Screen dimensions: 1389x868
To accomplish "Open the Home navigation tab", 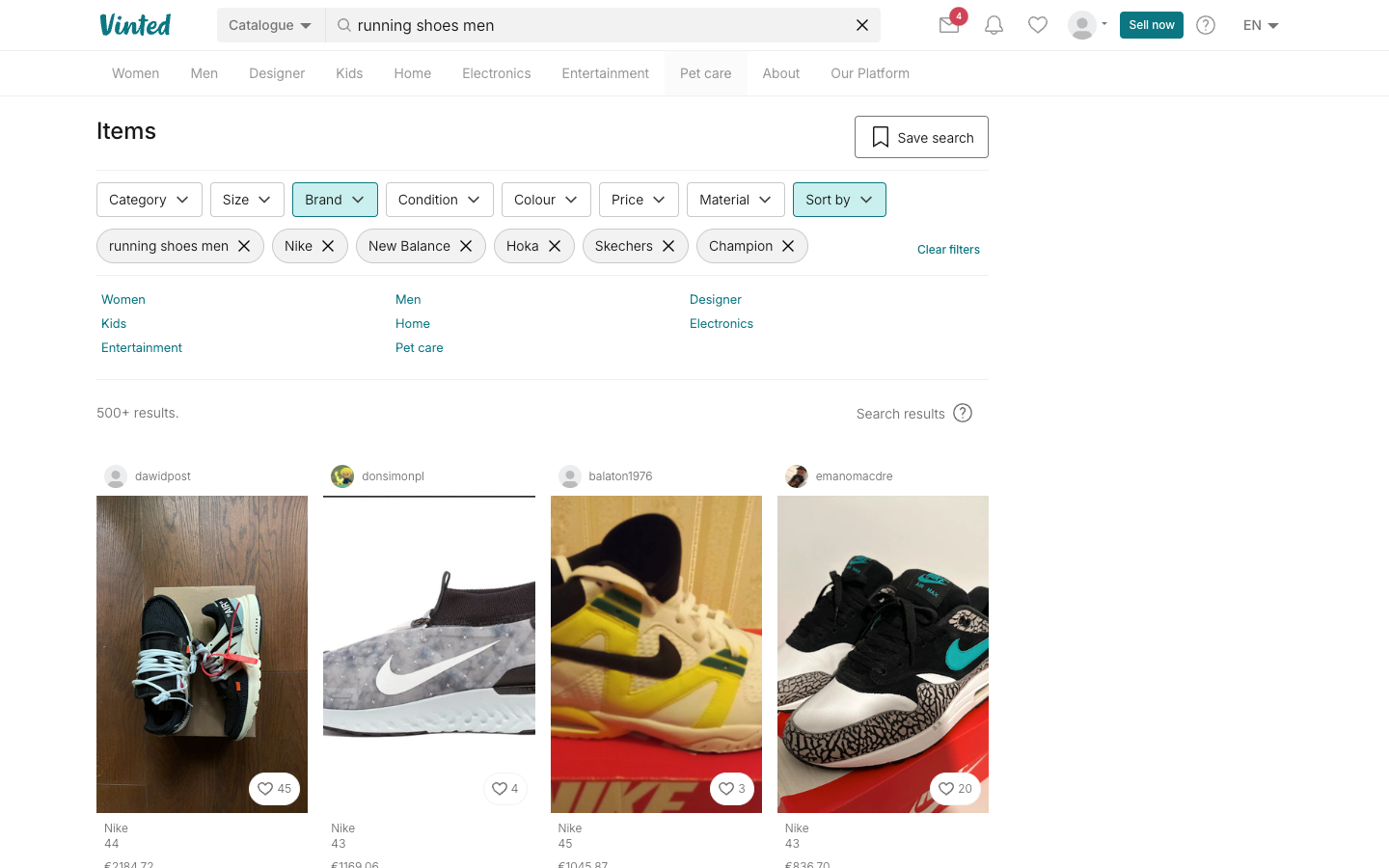I will click(x=413, y=73).
